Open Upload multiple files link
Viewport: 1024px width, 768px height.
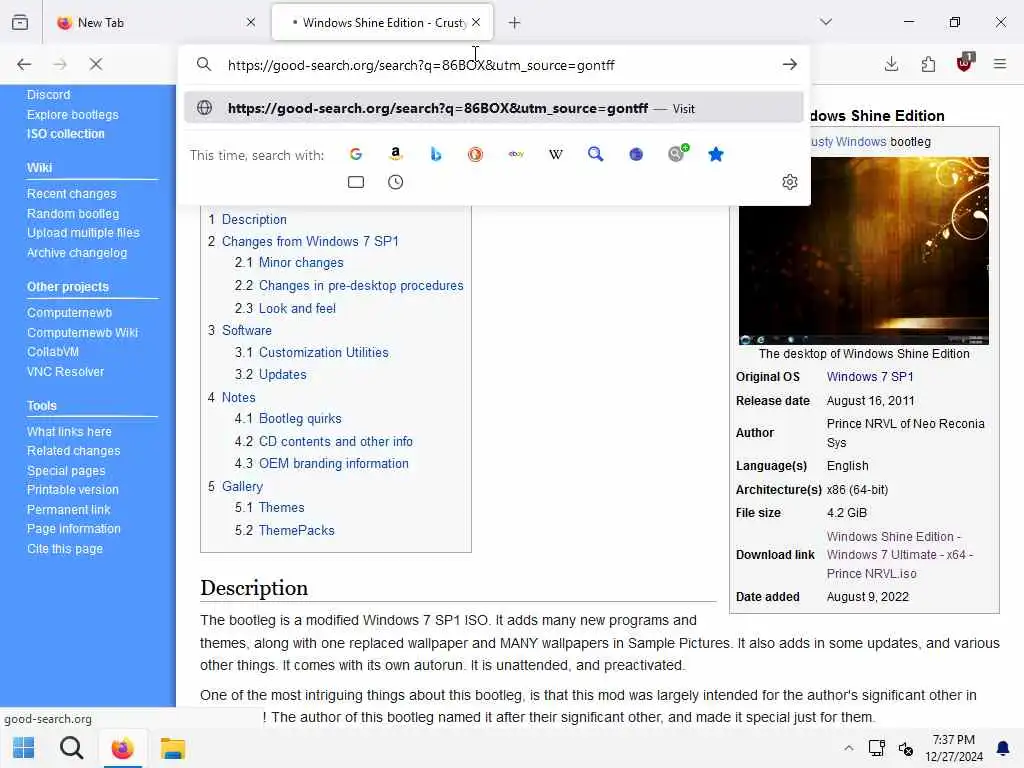coord(83,233)
